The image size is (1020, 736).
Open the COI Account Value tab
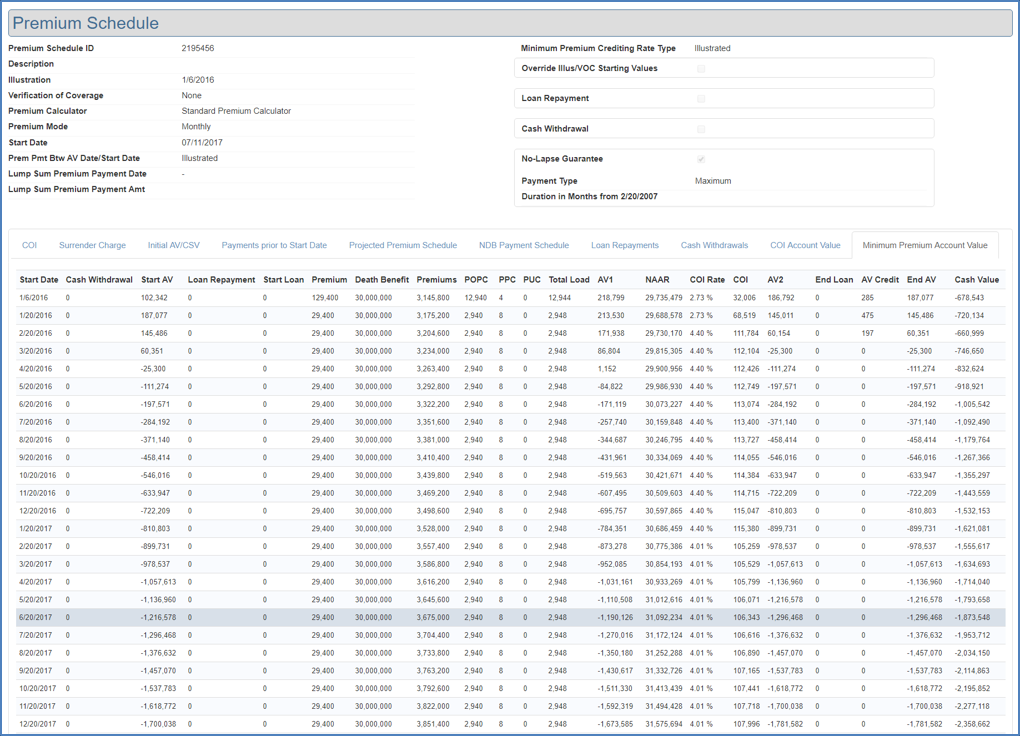click(x=805, y=245)
